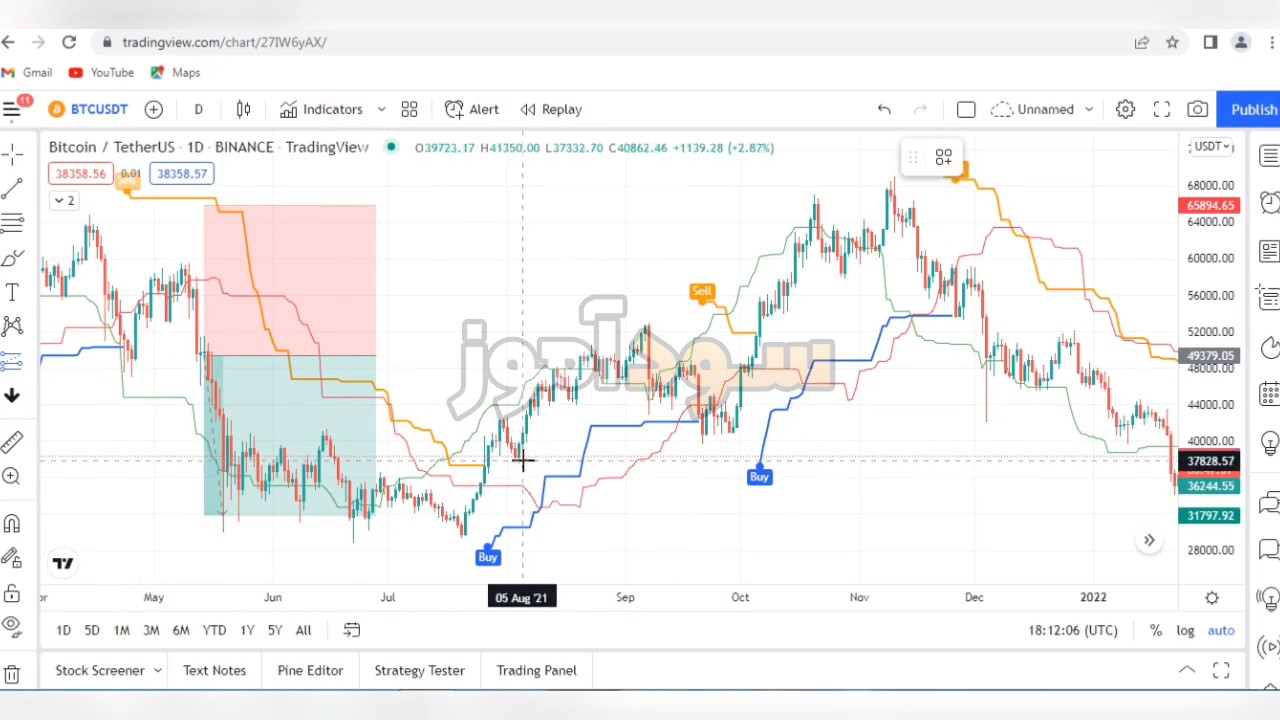This screenshot has width=1280, height=720.
Task: Open the main hamburger menu
Action: pos(12,110)
